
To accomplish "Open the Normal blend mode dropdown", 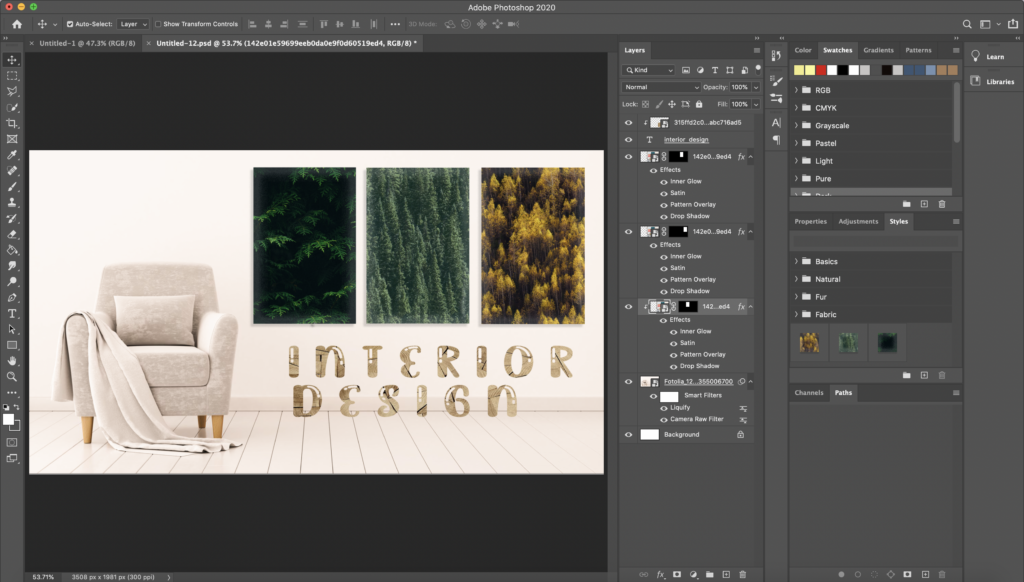I will [660, 87].
